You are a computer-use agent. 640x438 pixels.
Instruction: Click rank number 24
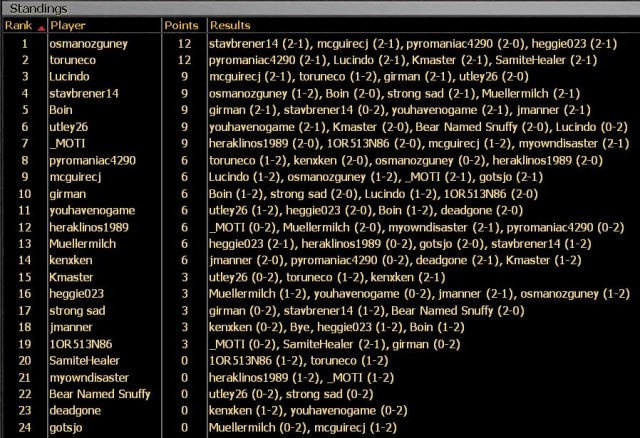tap(24, 428)
